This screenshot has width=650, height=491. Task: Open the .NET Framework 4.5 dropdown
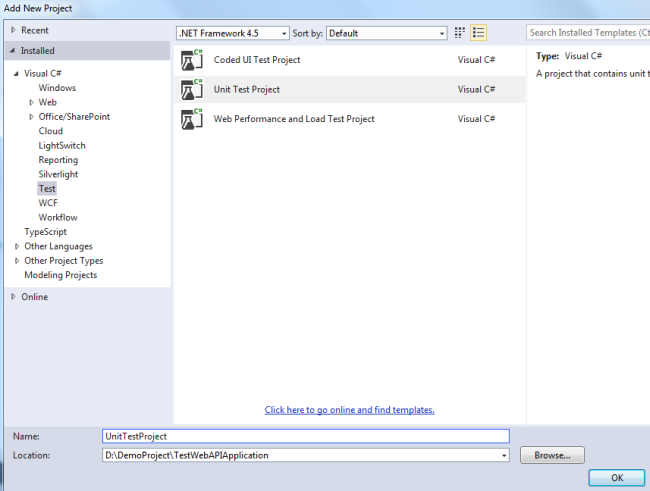coord(233,33)
